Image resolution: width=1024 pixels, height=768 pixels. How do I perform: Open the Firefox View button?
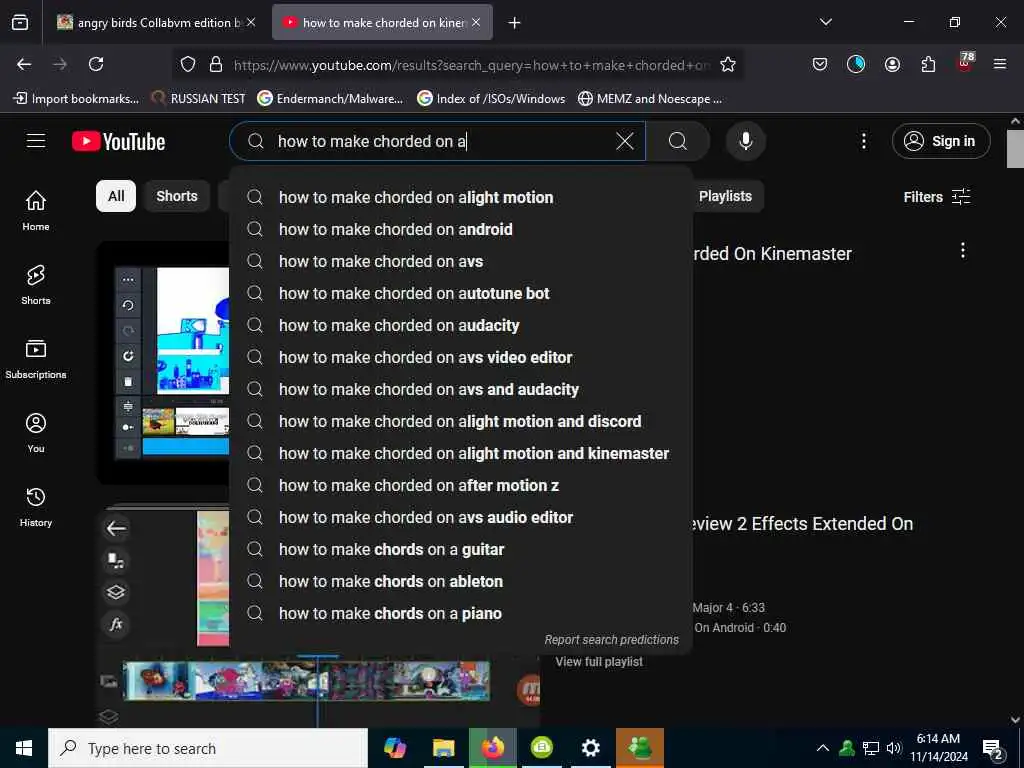[20, 23]
